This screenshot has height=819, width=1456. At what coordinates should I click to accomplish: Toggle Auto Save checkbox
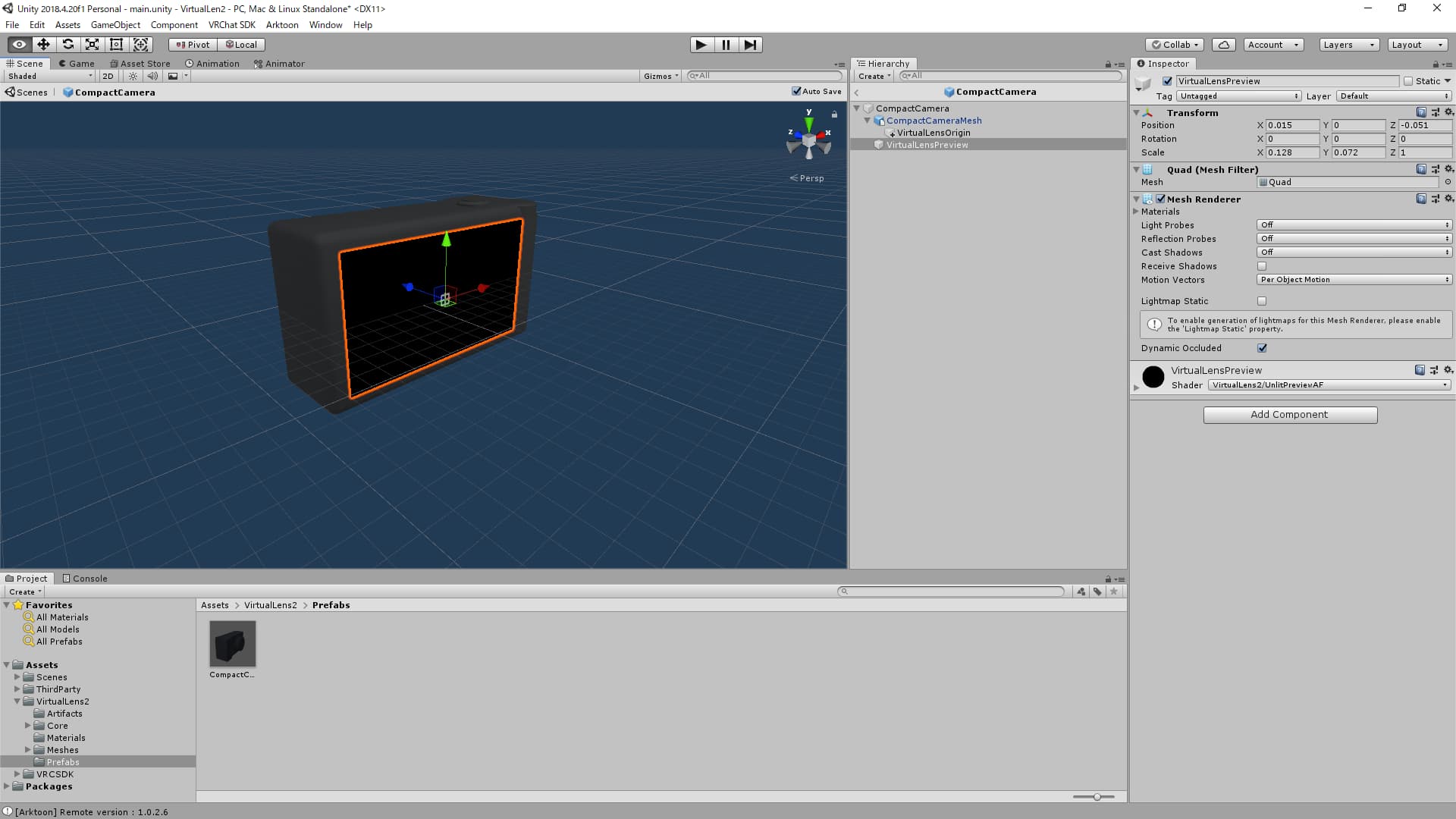click(x=796, y=91)
